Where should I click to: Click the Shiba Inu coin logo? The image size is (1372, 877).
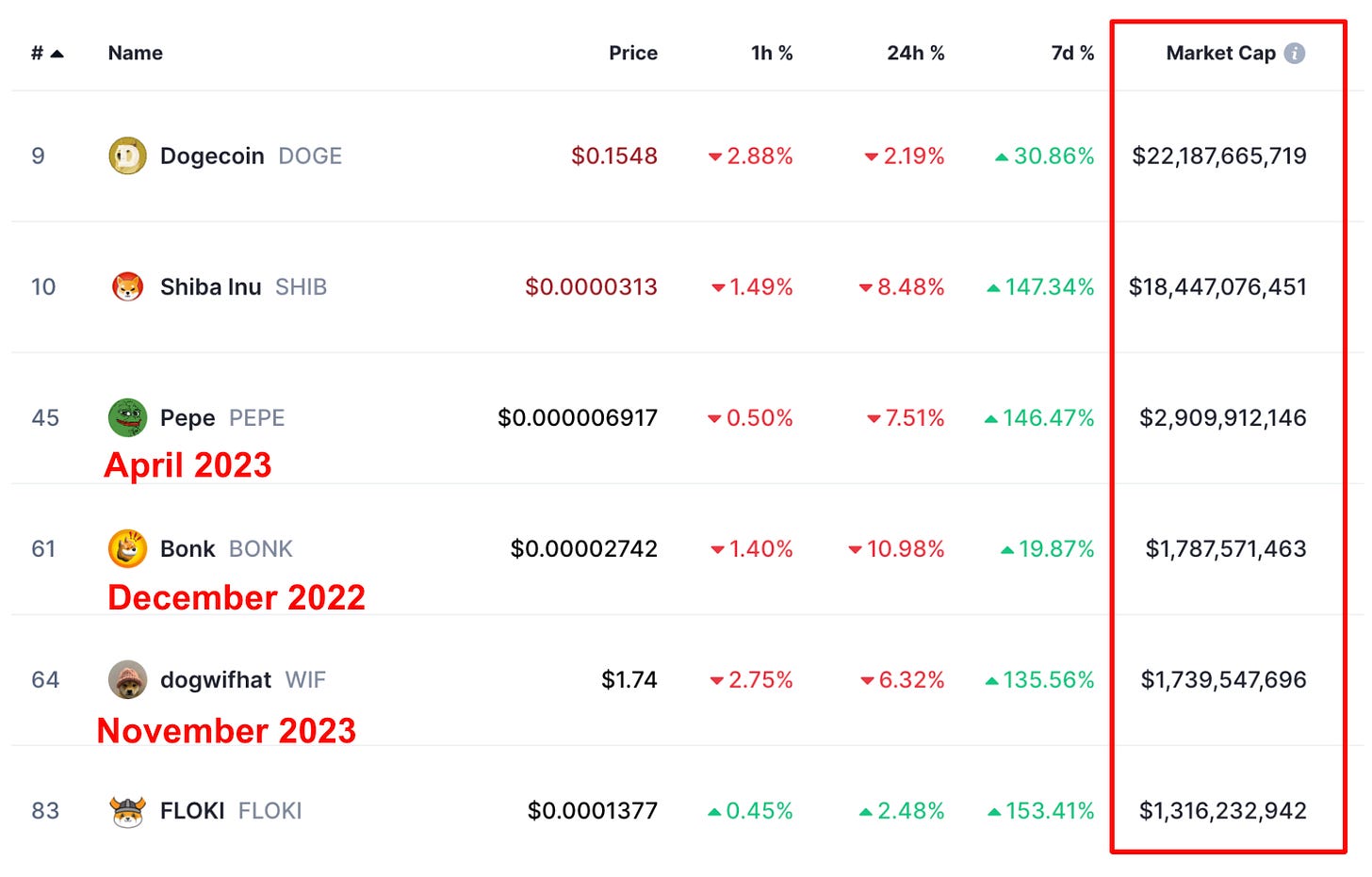(x=127, y=286)
